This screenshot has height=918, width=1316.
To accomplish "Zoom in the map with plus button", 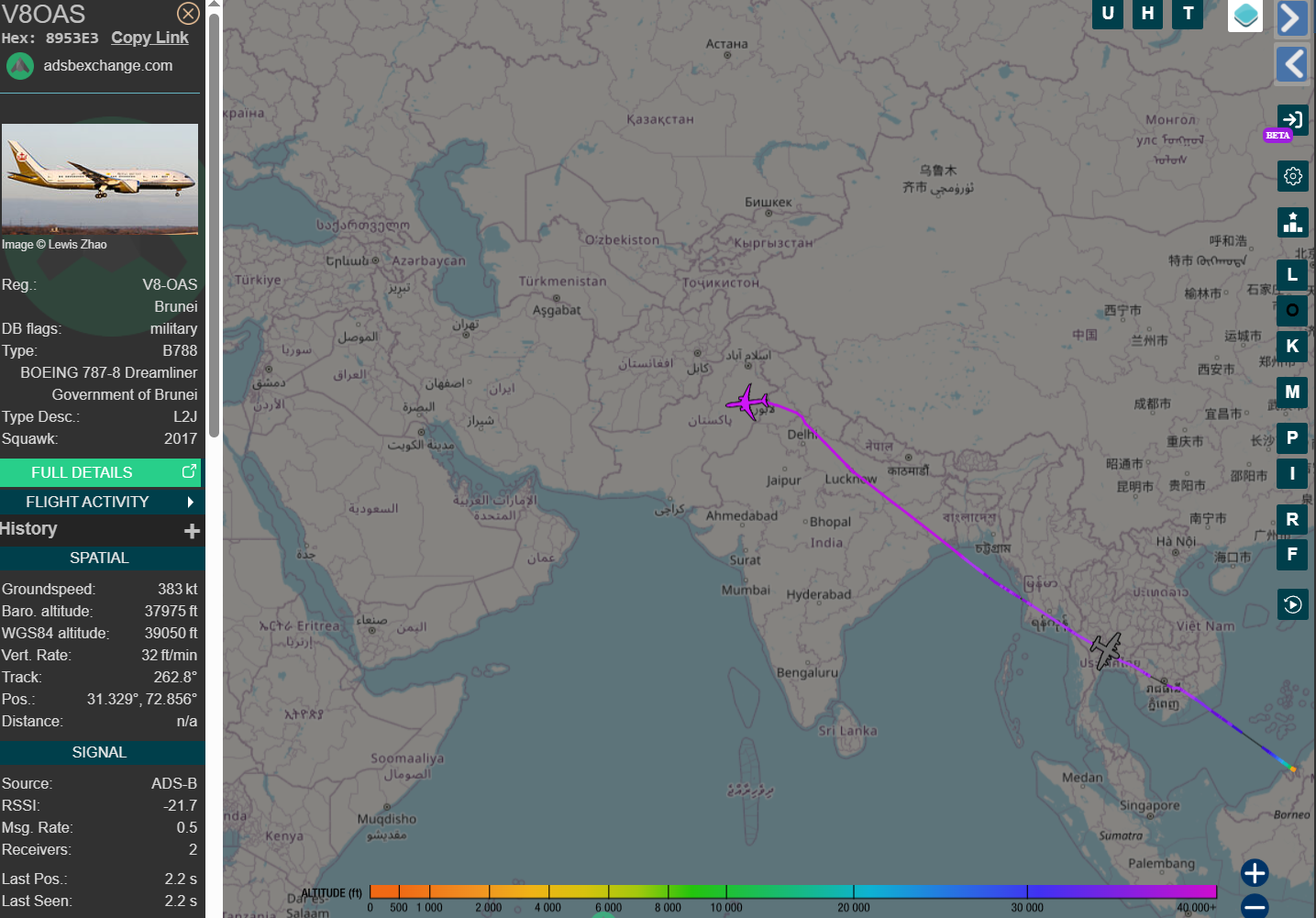I will 1255,873.
